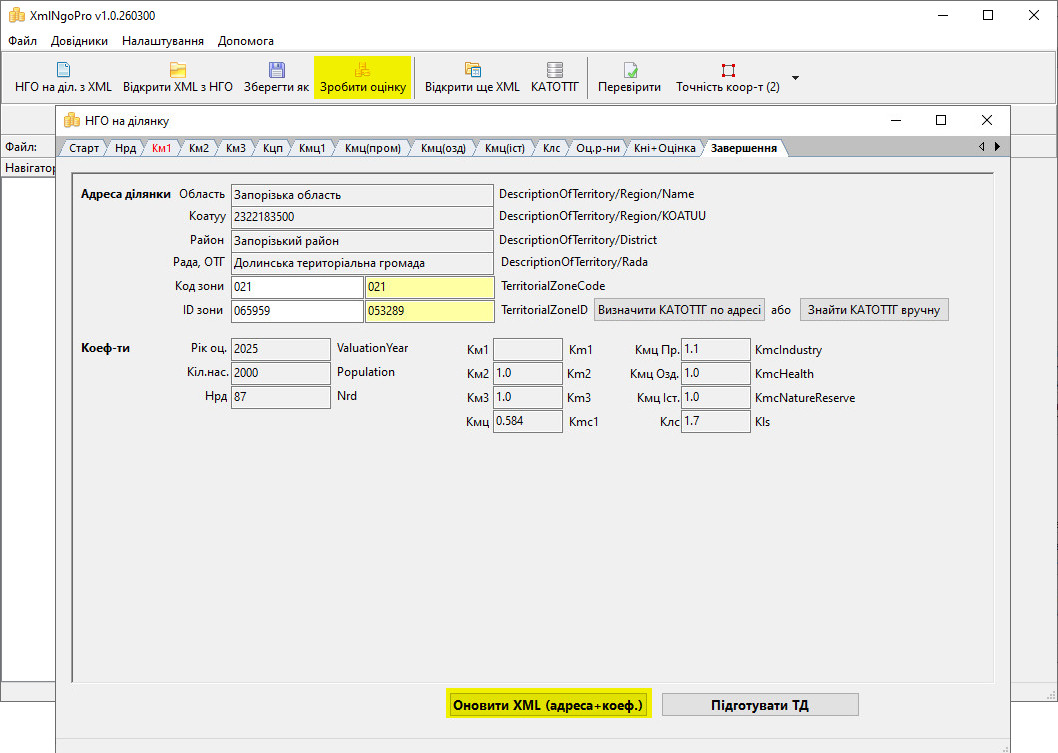Click 'Відкрити ще XML' toolbar icon
1058x753 pixels.
click(472, 70)
